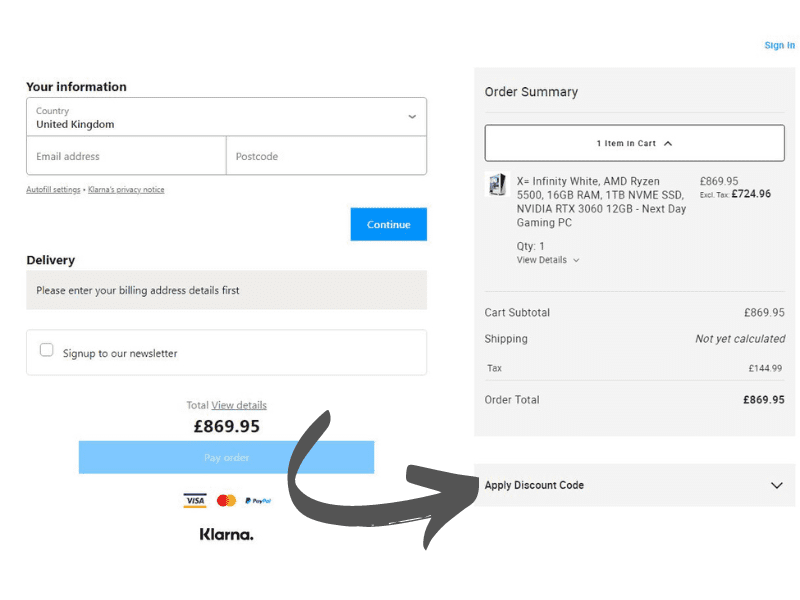Click the X= Infinity White product title

point(600,202)
